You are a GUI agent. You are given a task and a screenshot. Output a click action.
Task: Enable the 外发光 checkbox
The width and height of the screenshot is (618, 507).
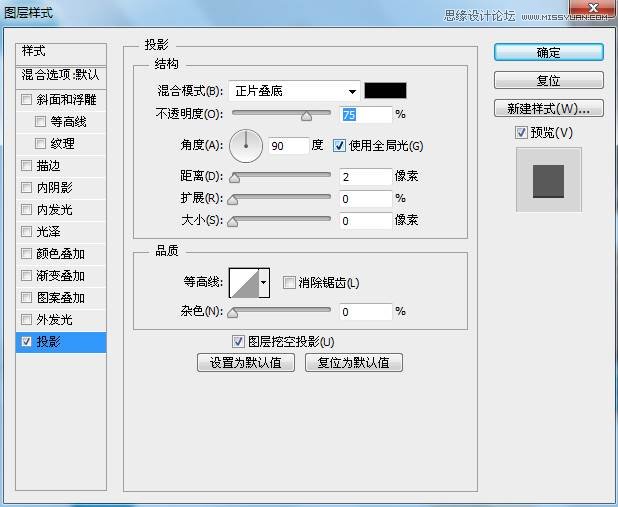point(26,319)
